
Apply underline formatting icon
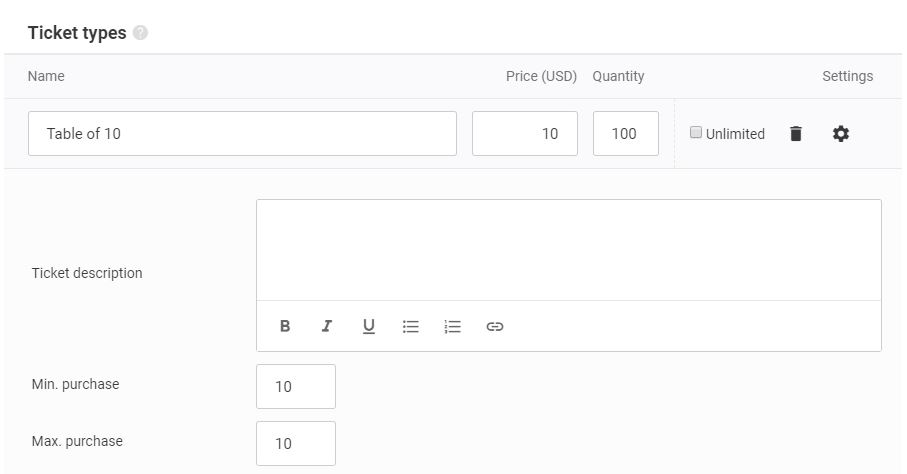coord(368,326)
